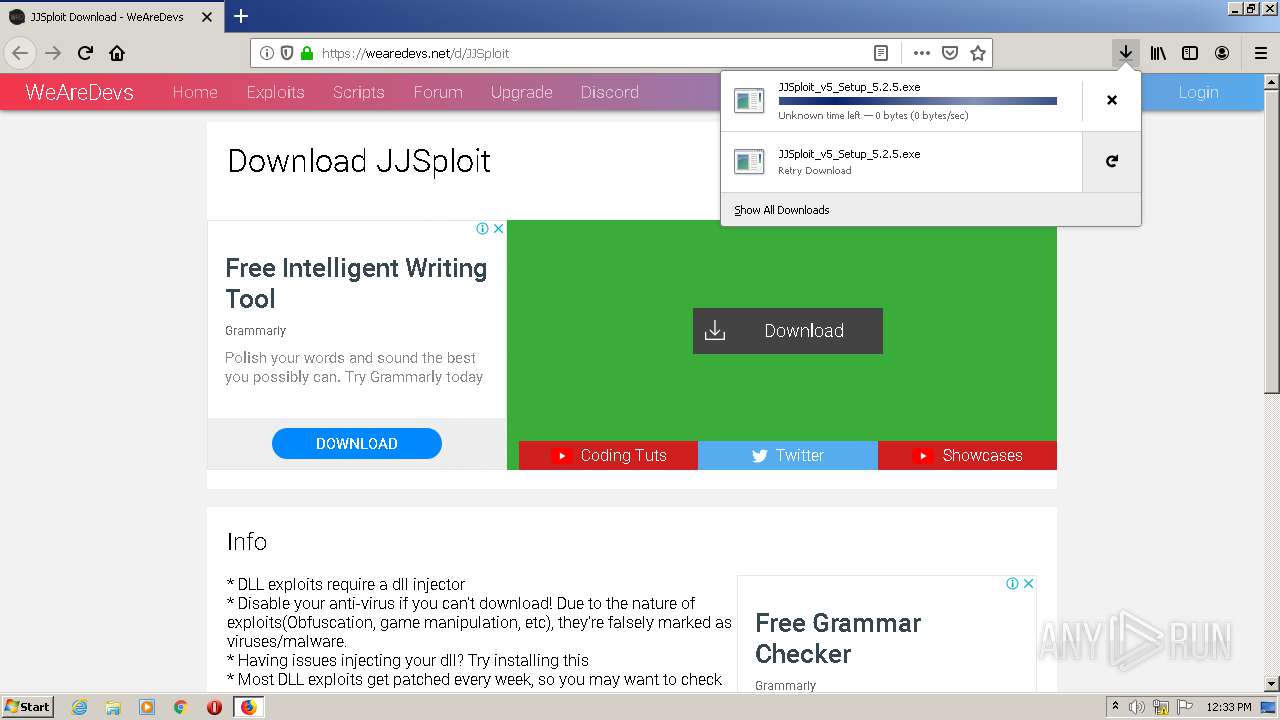Screen dimensions: 1280x720
Task: Click the blue DOWNLOAD ad button
Action: pyautogui.click(x=357, y=444)
